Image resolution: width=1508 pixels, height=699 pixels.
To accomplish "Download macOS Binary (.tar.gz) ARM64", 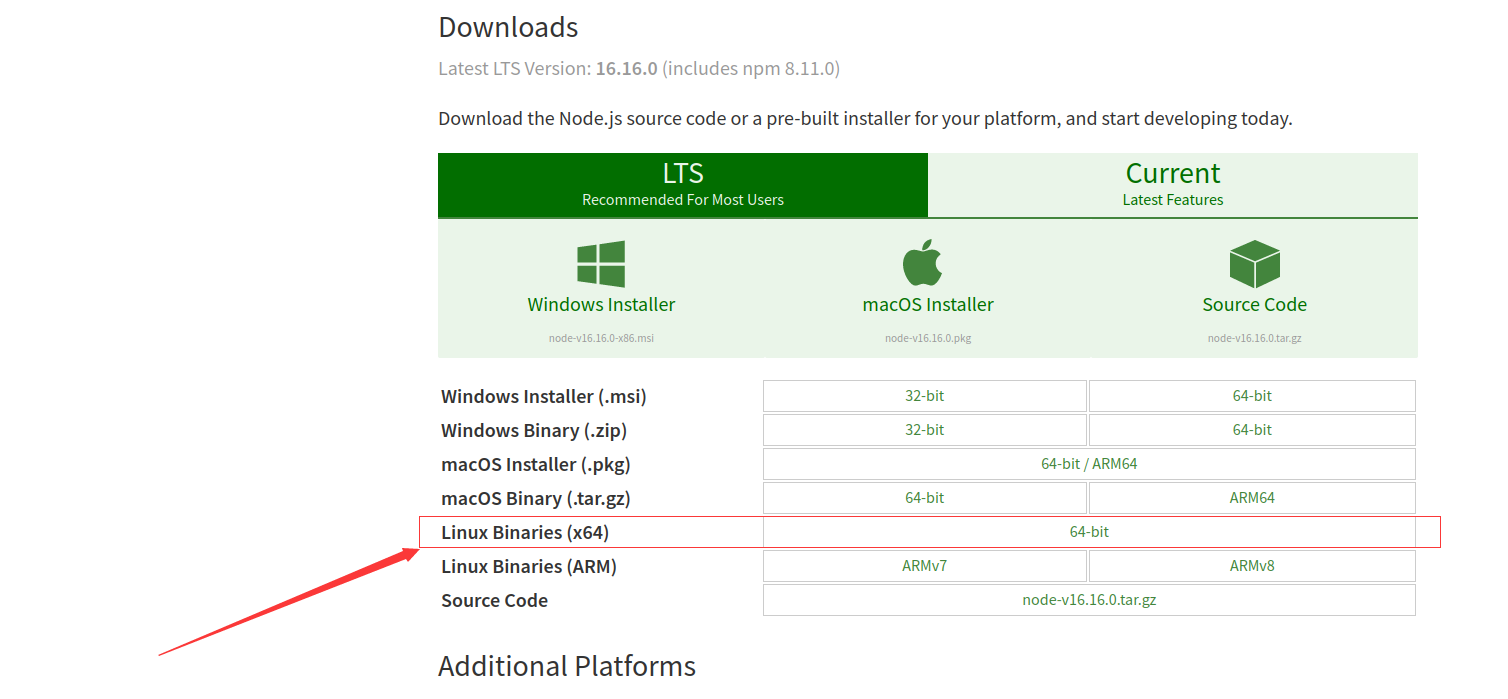I will [1252, 498].
